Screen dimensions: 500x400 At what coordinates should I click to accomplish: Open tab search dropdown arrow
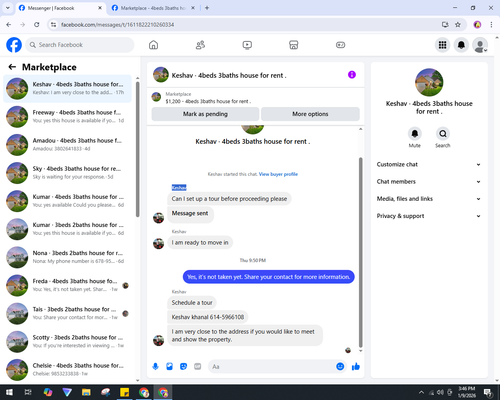(7, 8)
